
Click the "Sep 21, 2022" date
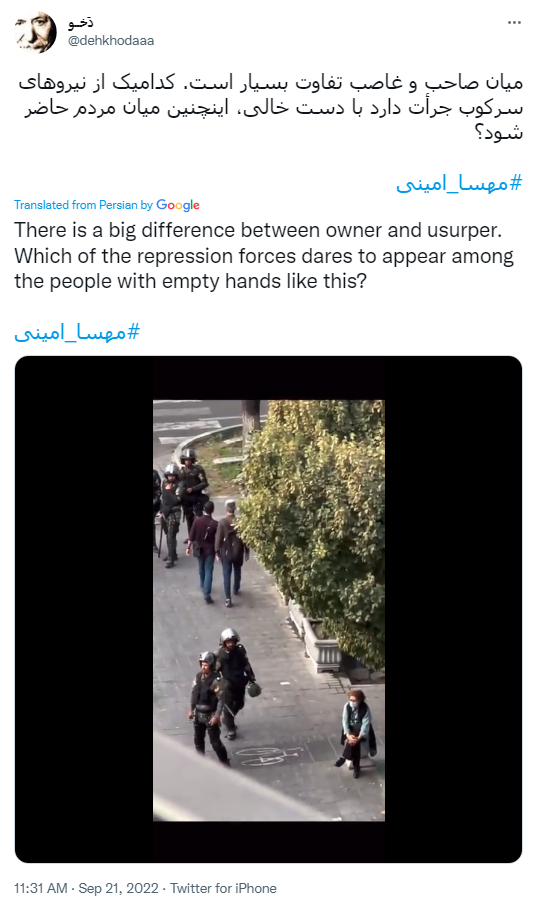pyautogui.click(x=119, y=888)
